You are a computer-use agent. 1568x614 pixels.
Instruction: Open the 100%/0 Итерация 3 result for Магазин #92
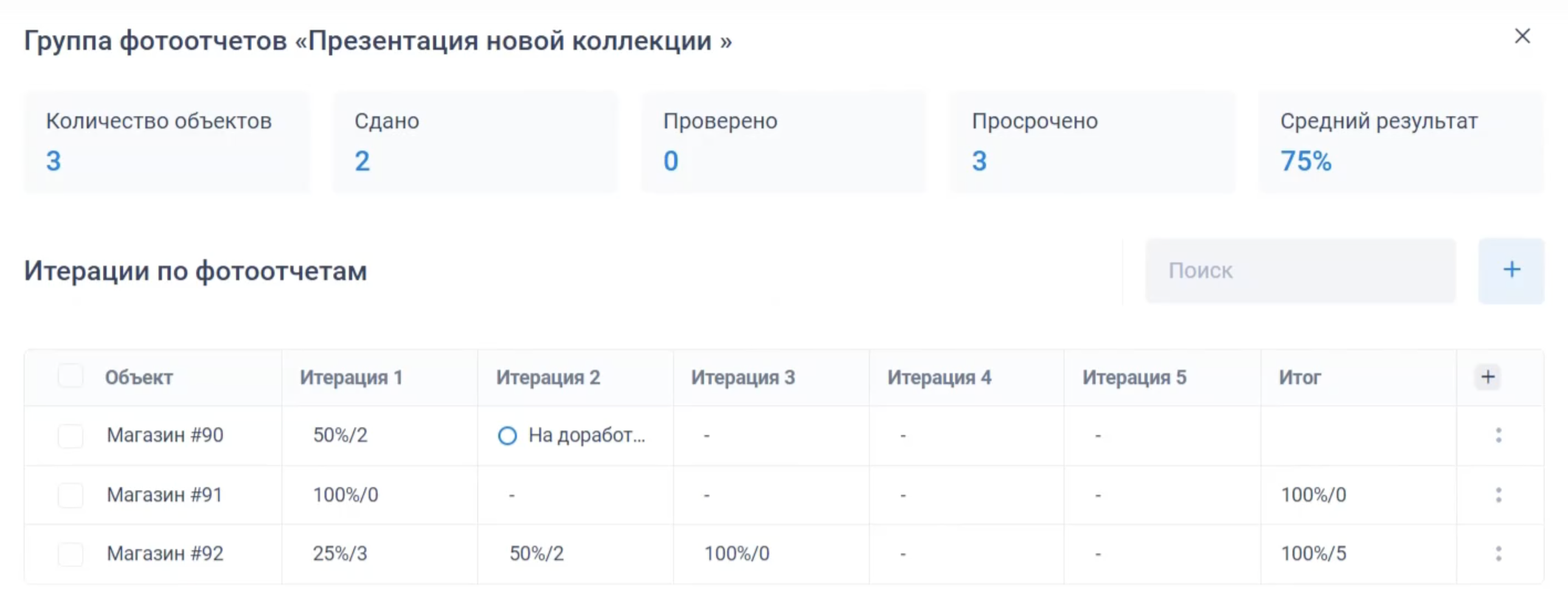736,553
